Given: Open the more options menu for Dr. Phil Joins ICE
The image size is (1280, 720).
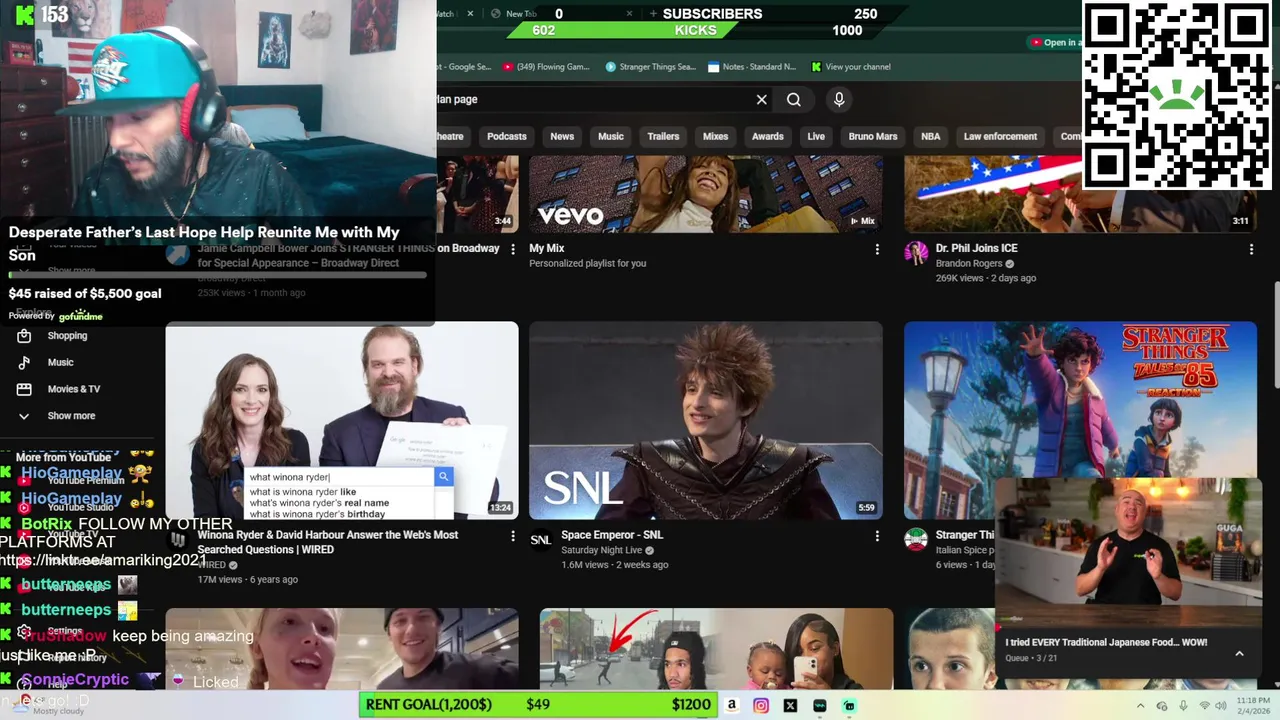Looking at the screenshot, I should pos(1251,249).
